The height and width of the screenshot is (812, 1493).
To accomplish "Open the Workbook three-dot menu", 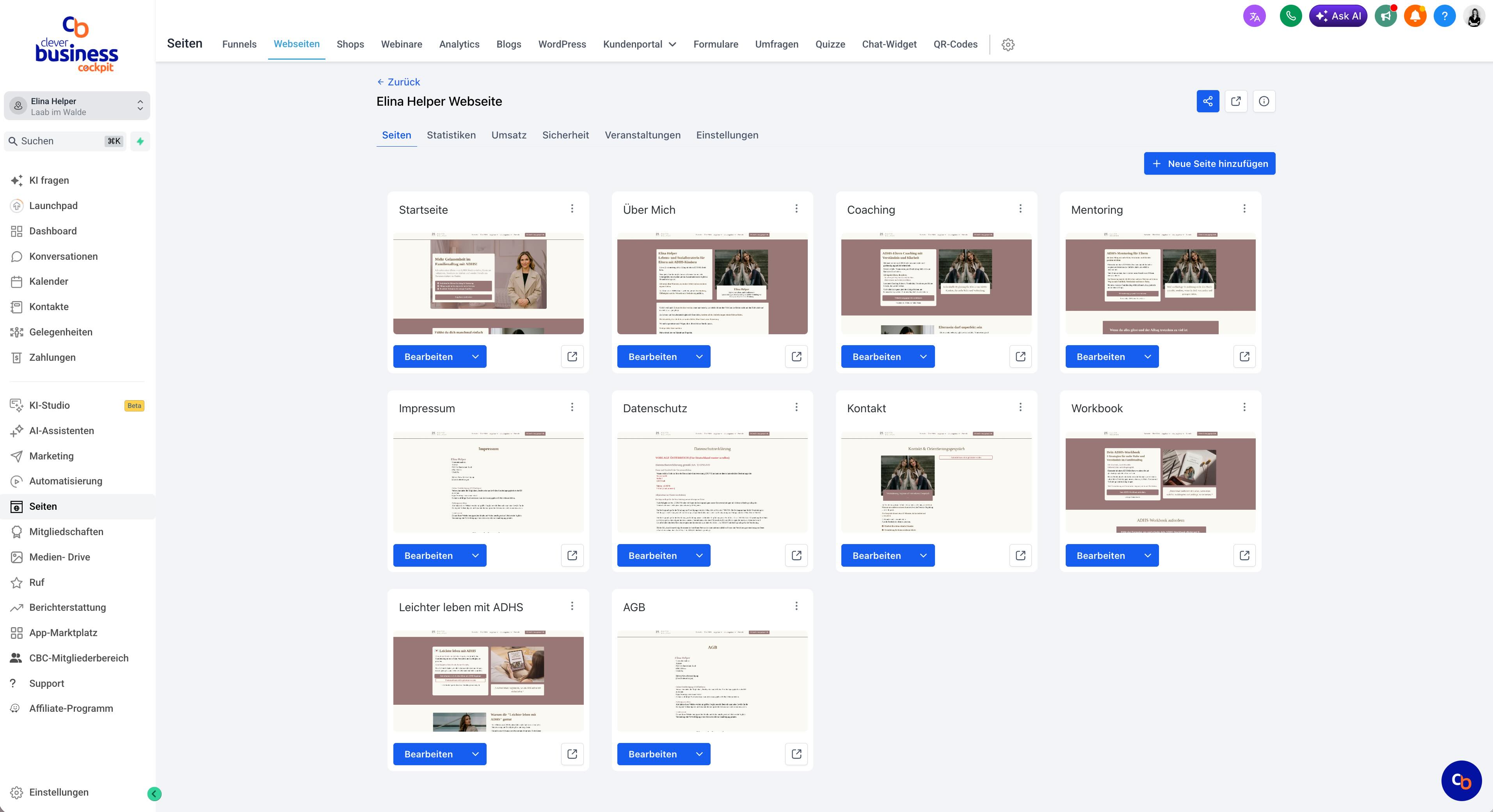I will (x=1244, y=407).
